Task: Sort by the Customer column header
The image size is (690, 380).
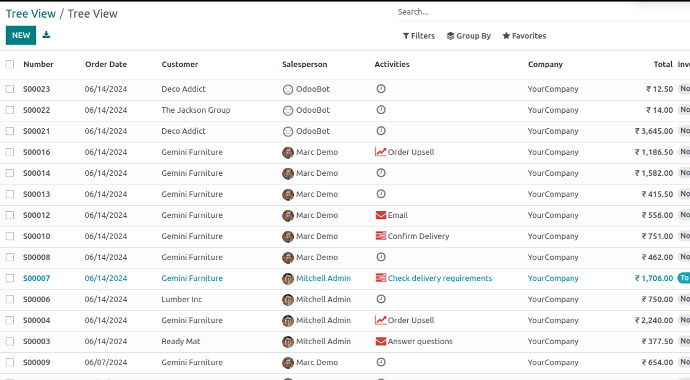Action: [x=180, y=64]
